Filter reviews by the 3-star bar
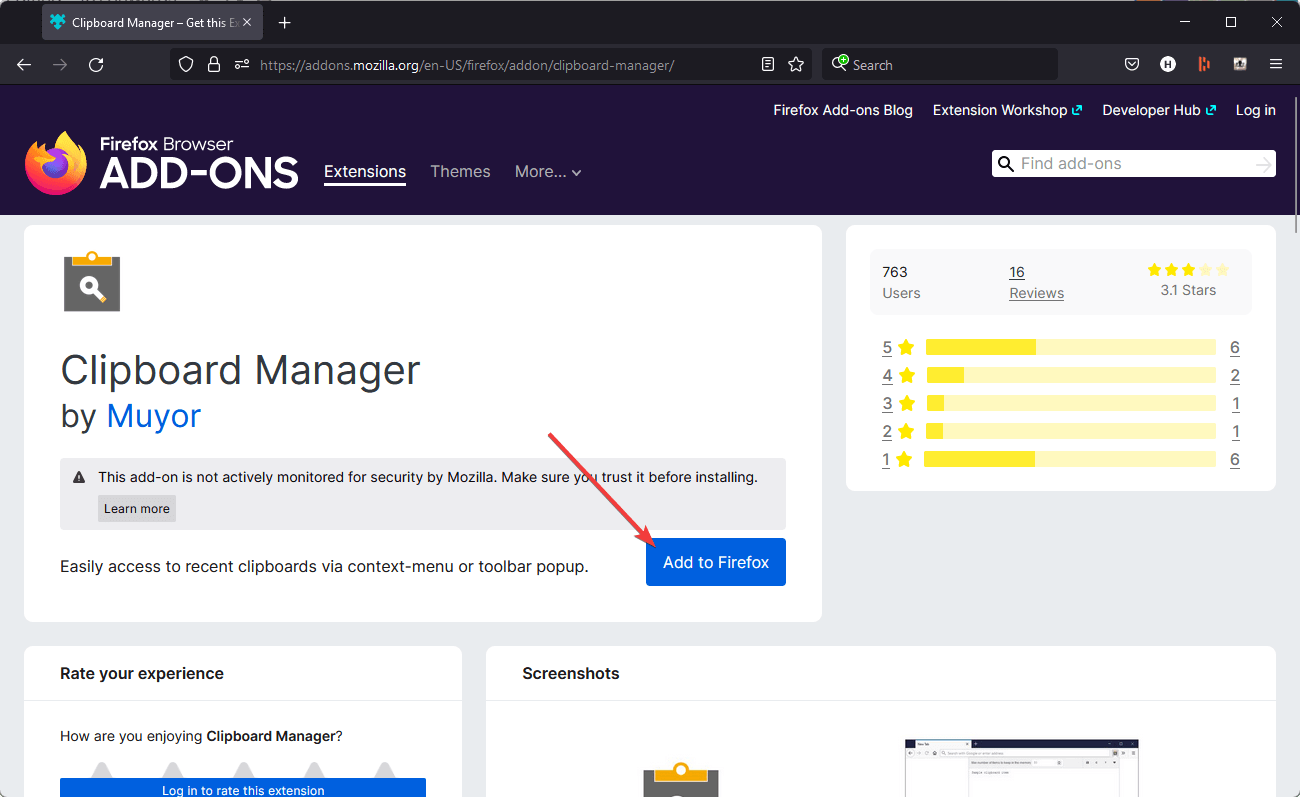The image size is (1300, 797). [x=1071, y=404]
